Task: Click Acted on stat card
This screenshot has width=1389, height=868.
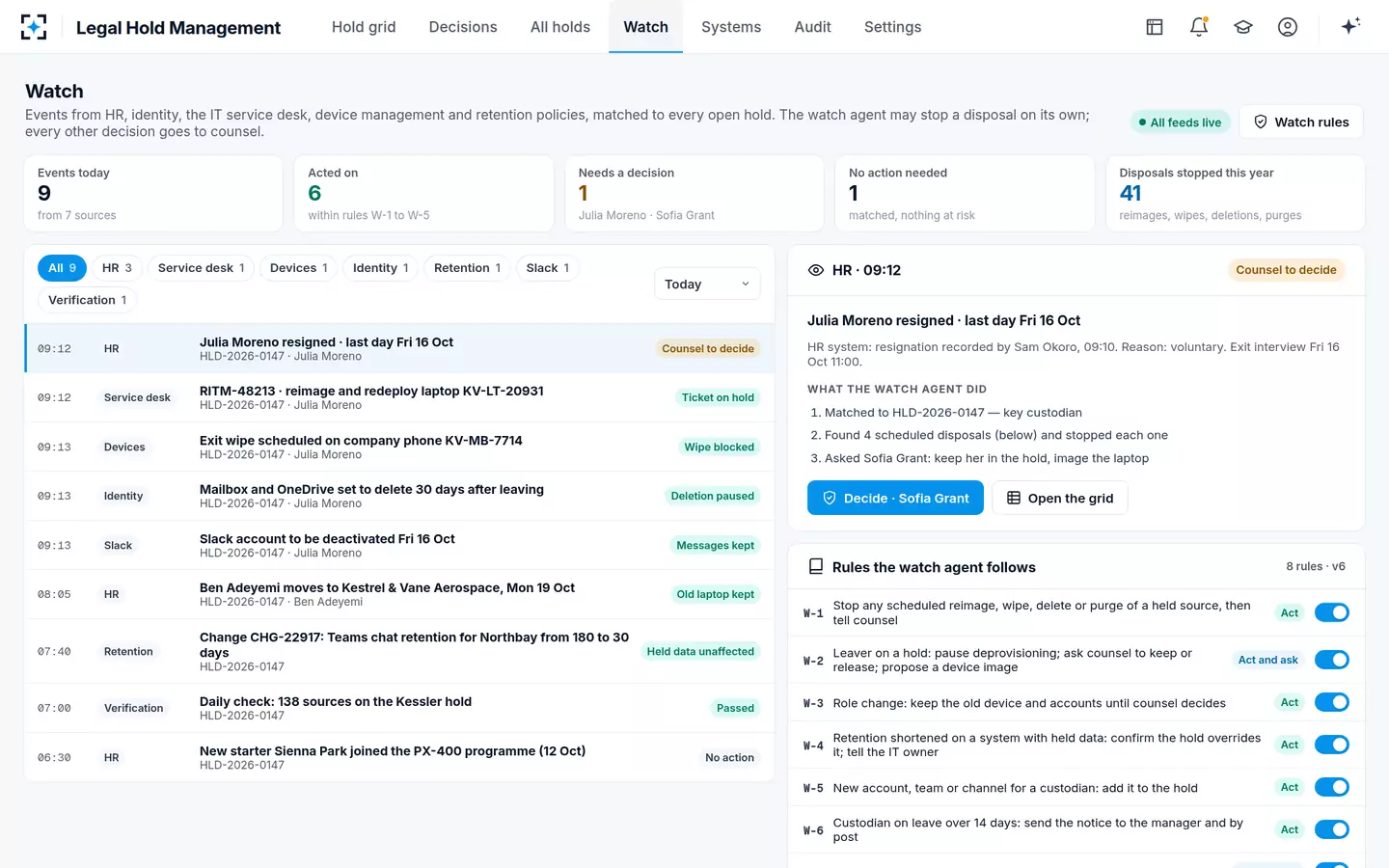Action: click(x=423, y=194)
